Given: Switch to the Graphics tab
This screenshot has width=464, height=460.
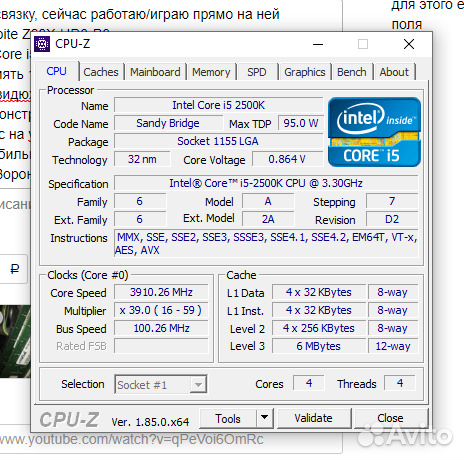Looking at the screenshot, I should 305,72.
